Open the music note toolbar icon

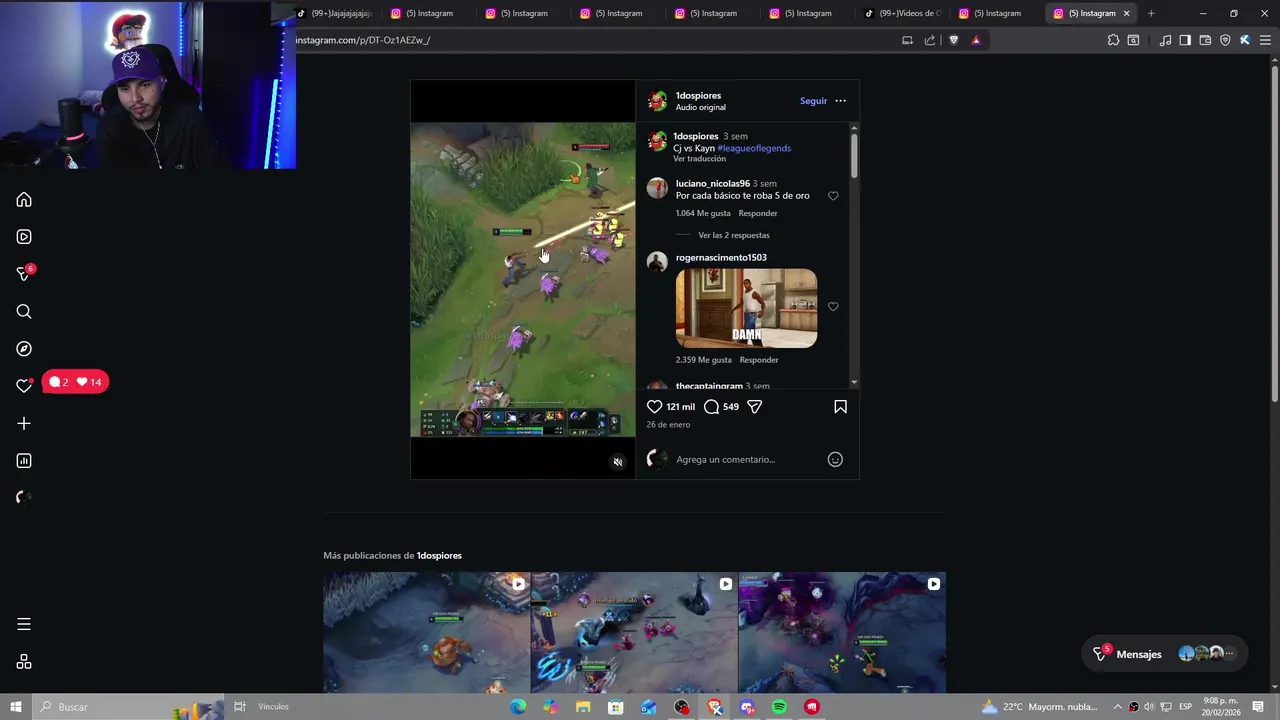pyautogui.click(x=1165, y=40)
